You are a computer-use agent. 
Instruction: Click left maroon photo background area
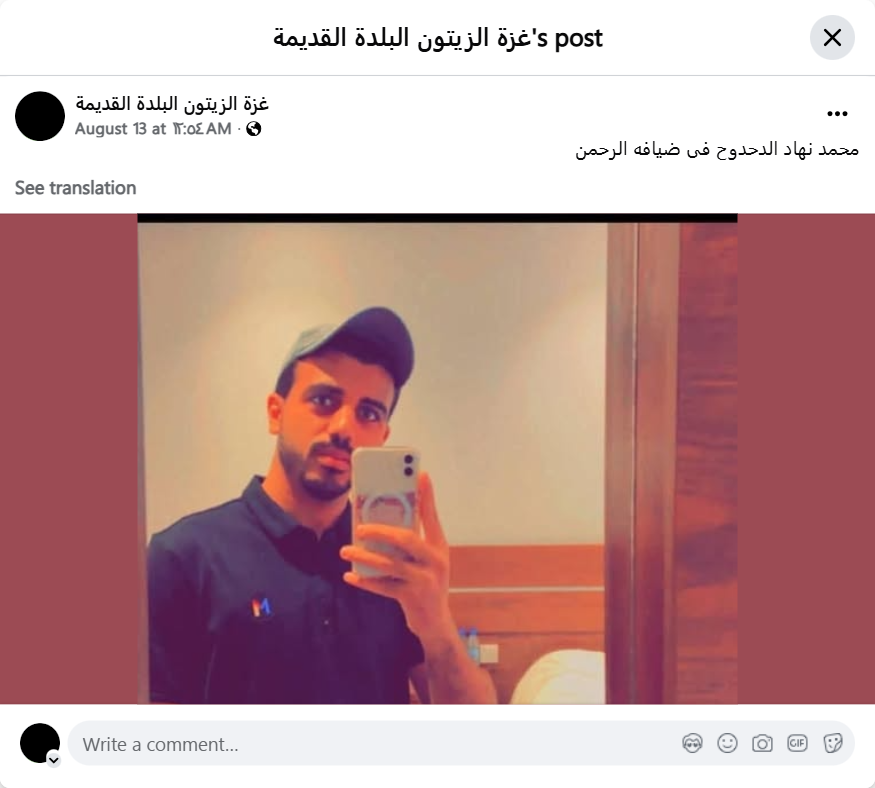(x=69, y=459)
